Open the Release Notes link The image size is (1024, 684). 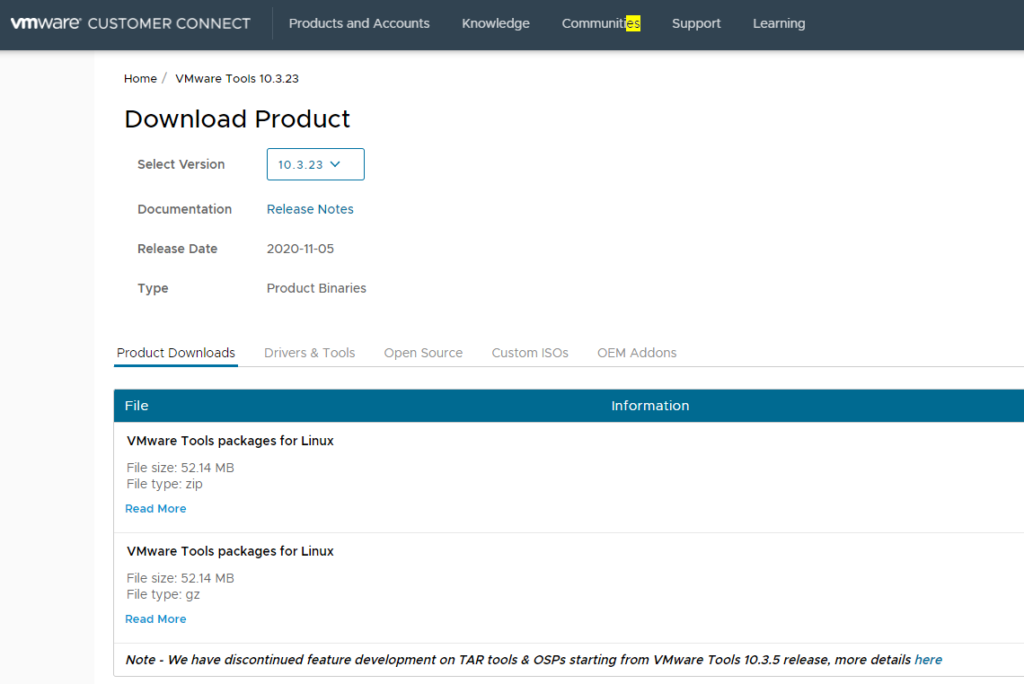pyautogui.click(x=310, y=209)
